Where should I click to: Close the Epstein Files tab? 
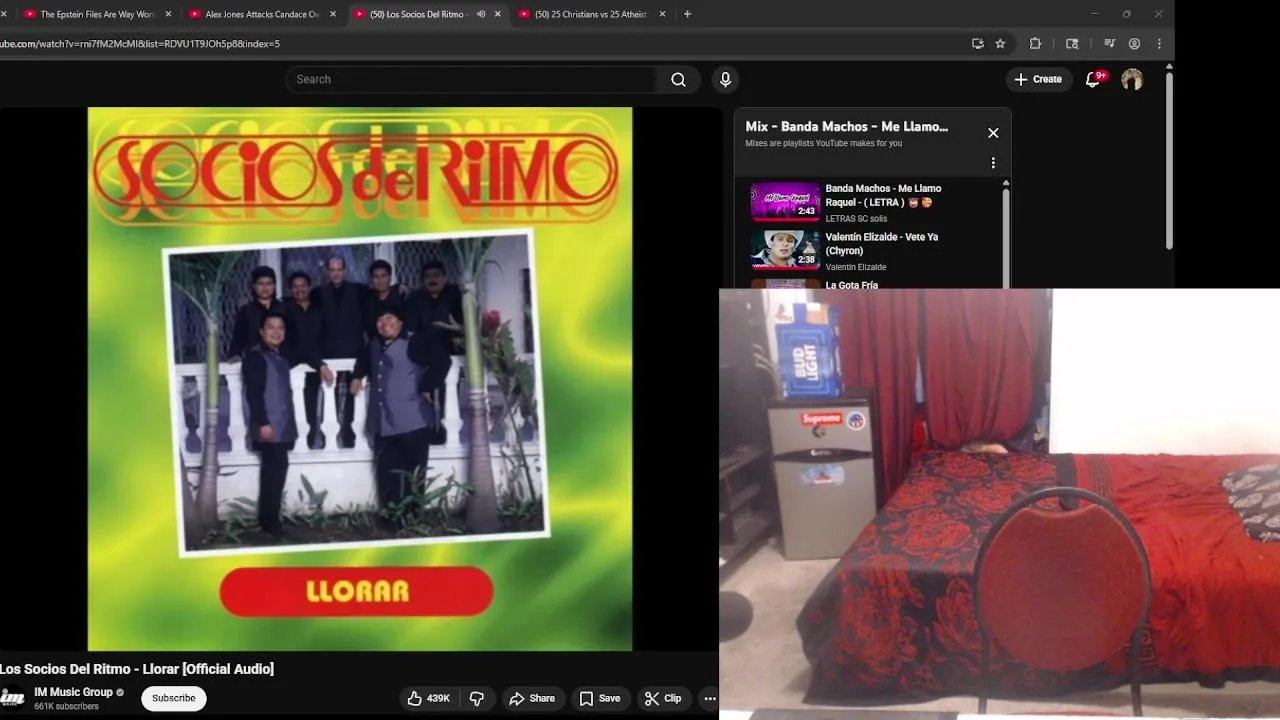pos(168,14)
